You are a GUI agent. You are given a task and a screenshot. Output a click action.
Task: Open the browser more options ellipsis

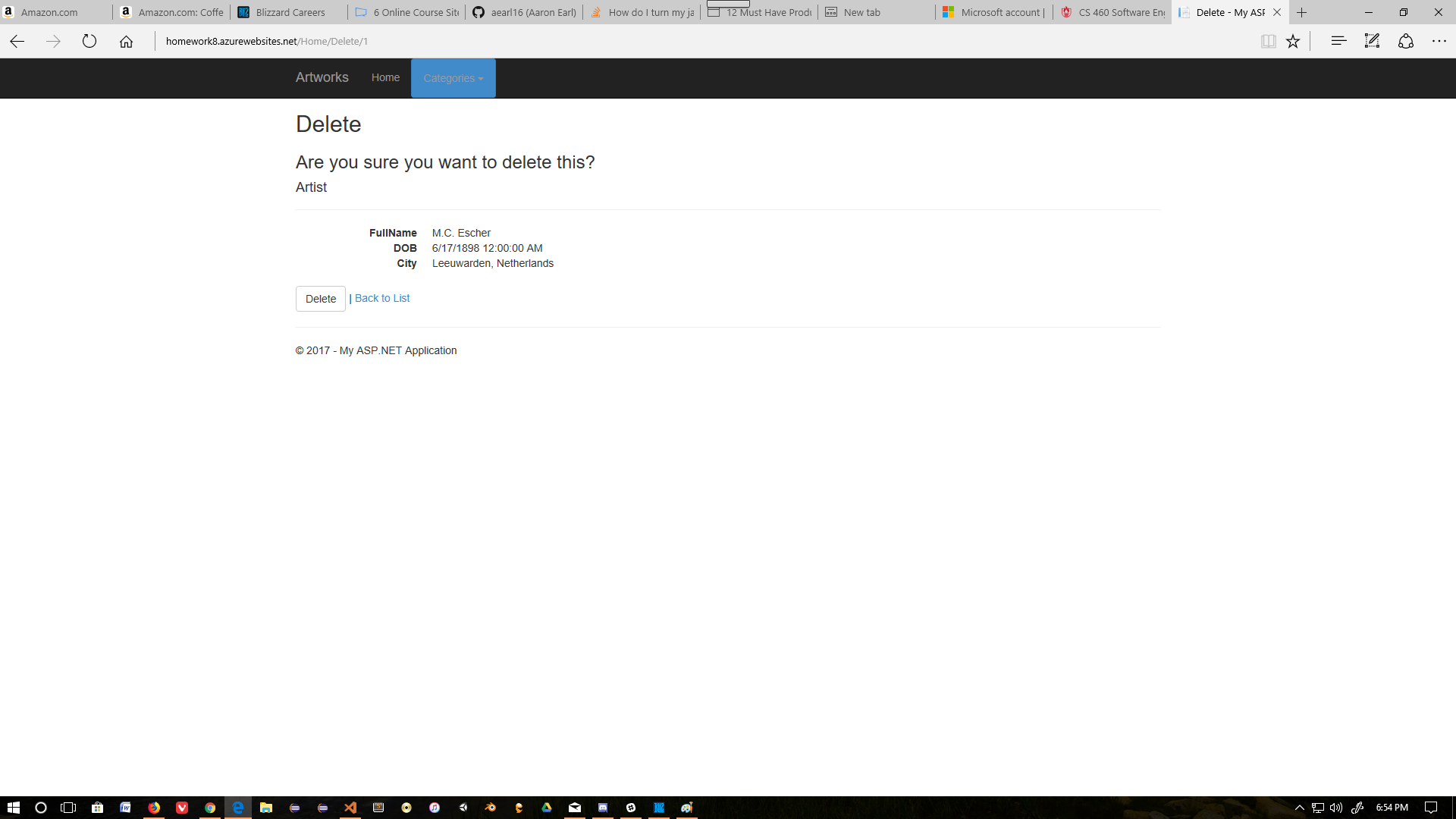tap(1439, 42)
